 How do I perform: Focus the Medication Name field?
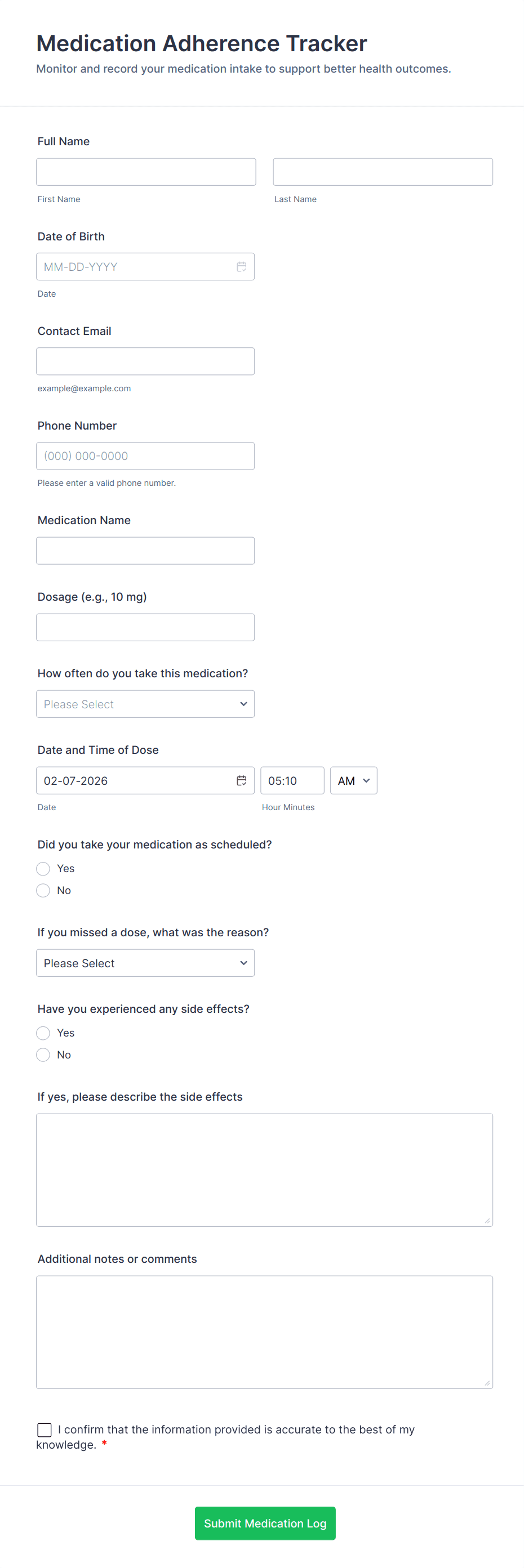click(x=145, y=551)
